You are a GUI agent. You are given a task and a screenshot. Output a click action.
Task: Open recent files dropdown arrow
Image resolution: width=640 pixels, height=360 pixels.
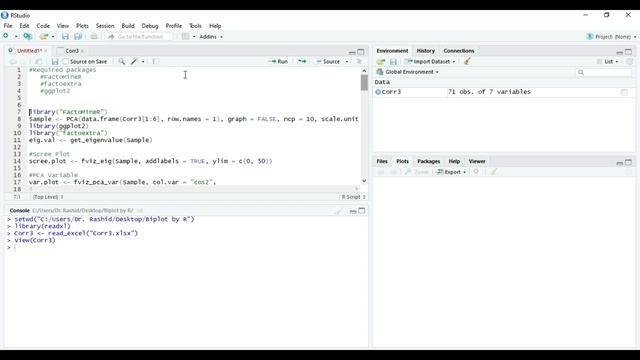coord(53,37)
